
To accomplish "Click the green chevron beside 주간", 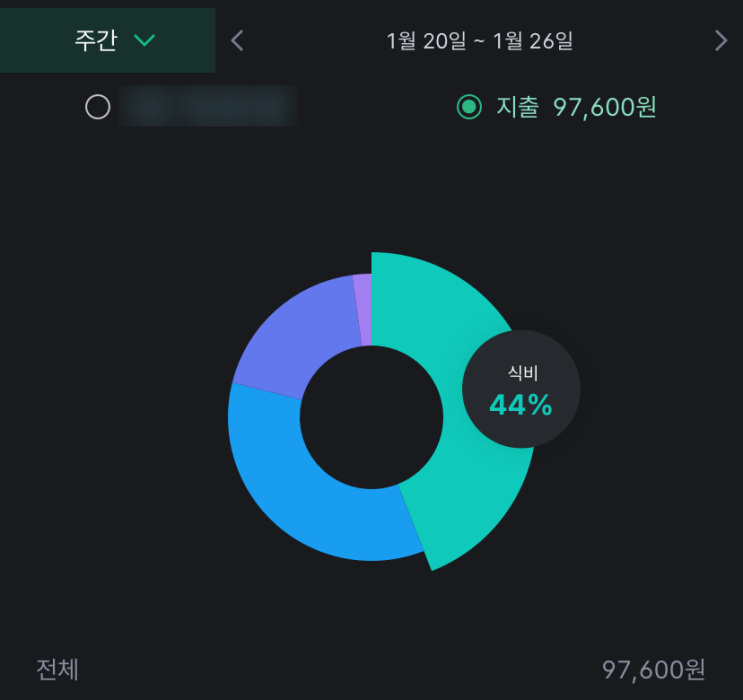I will (145, 41).
